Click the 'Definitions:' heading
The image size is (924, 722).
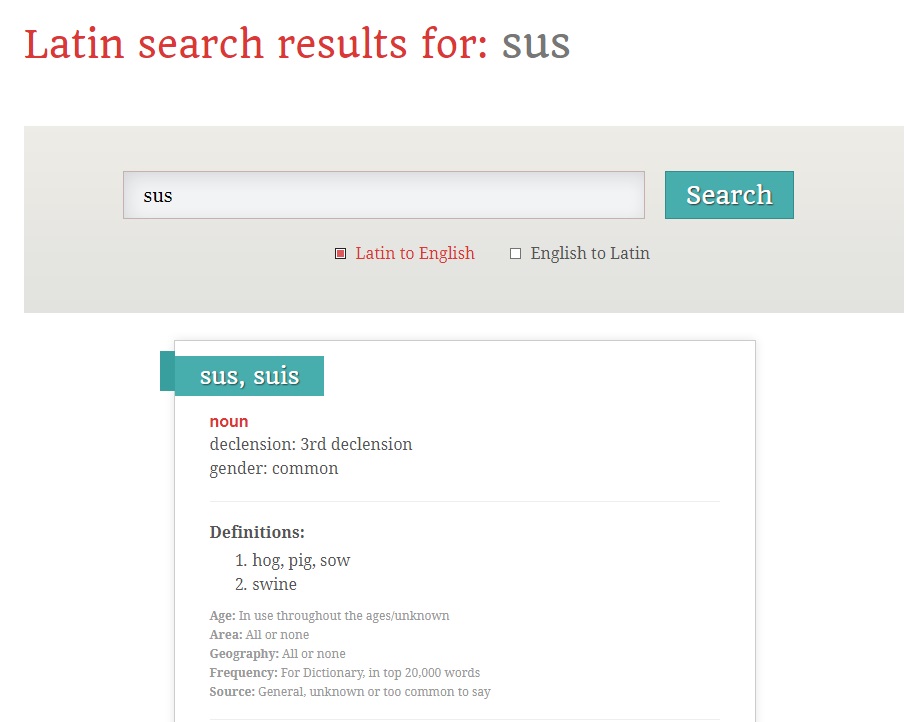click(257, 532)
